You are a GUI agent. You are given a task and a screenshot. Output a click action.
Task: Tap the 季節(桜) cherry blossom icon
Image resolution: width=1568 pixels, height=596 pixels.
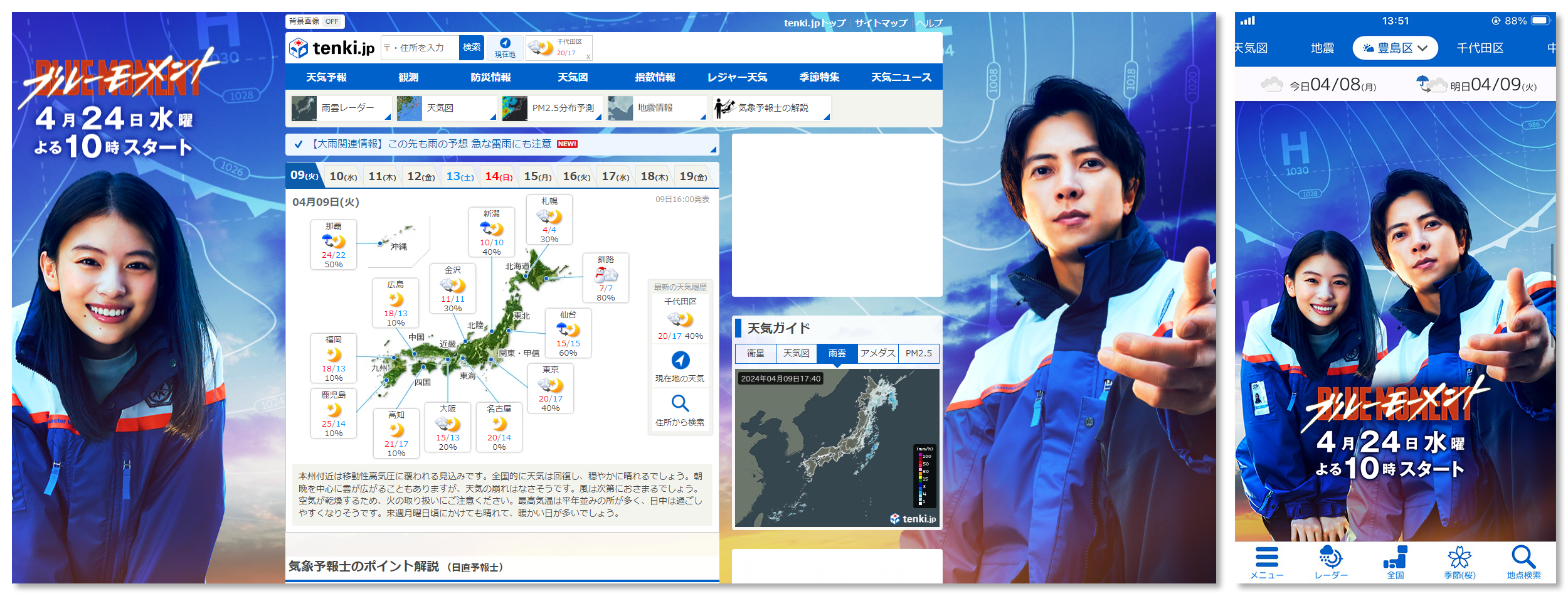click(x=1459, y=556)
